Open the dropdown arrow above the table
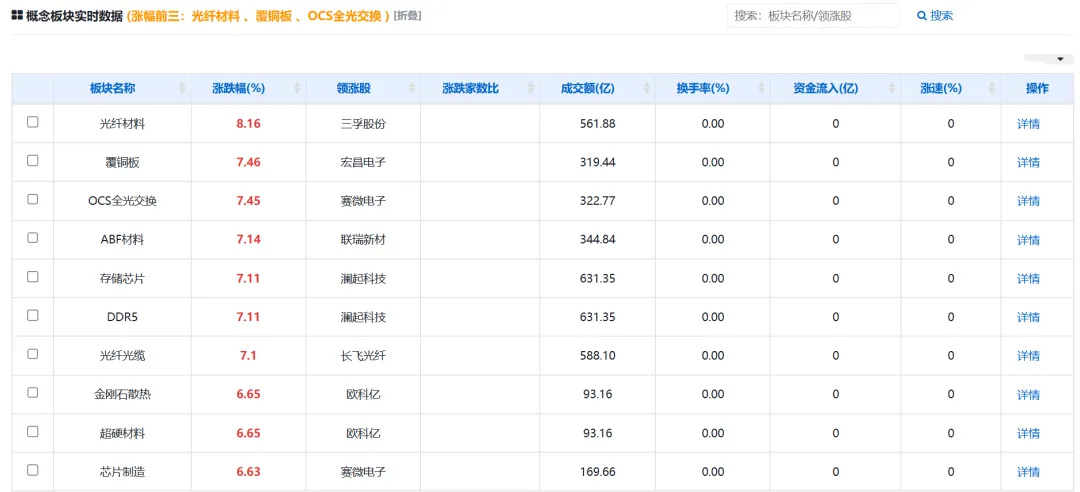 [1061, 59]
